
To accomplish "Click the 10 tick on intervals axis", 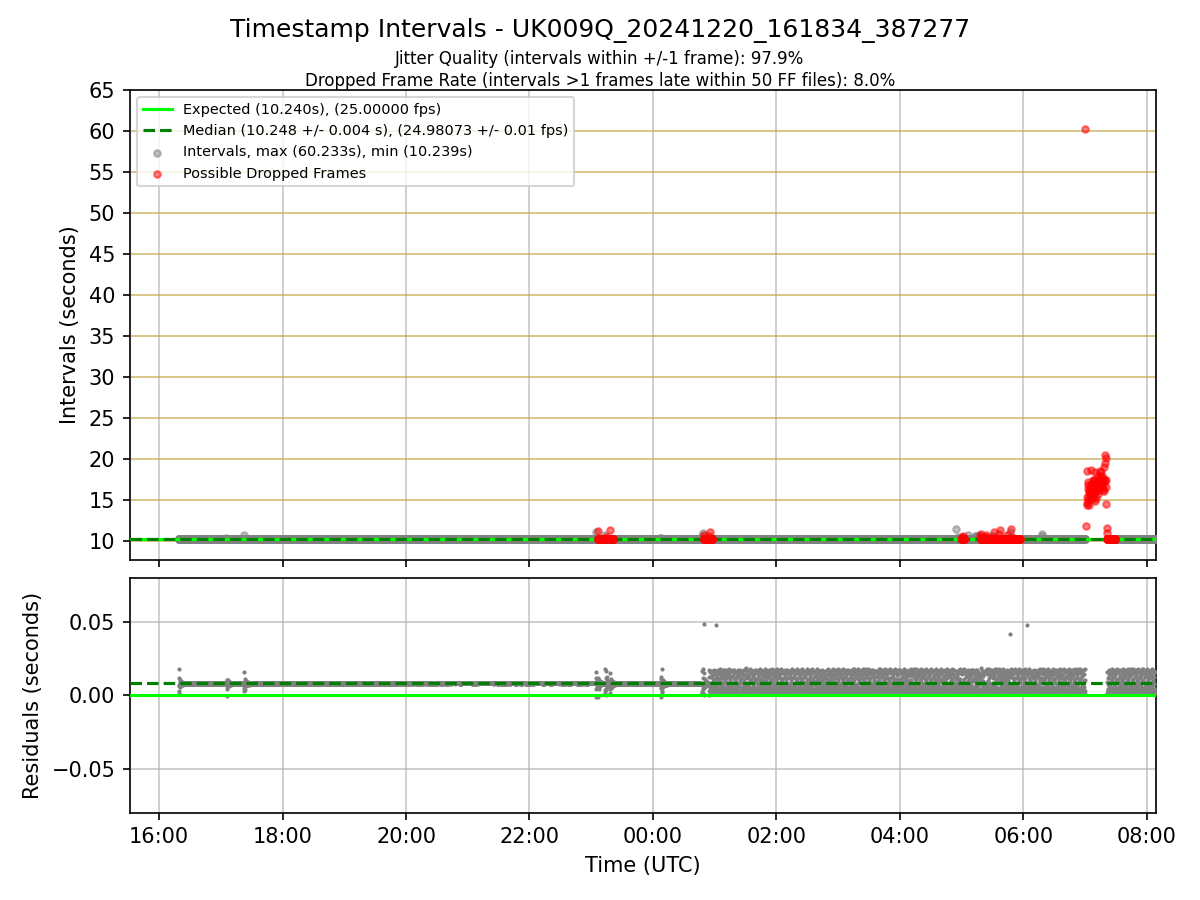I will (103, 541).
